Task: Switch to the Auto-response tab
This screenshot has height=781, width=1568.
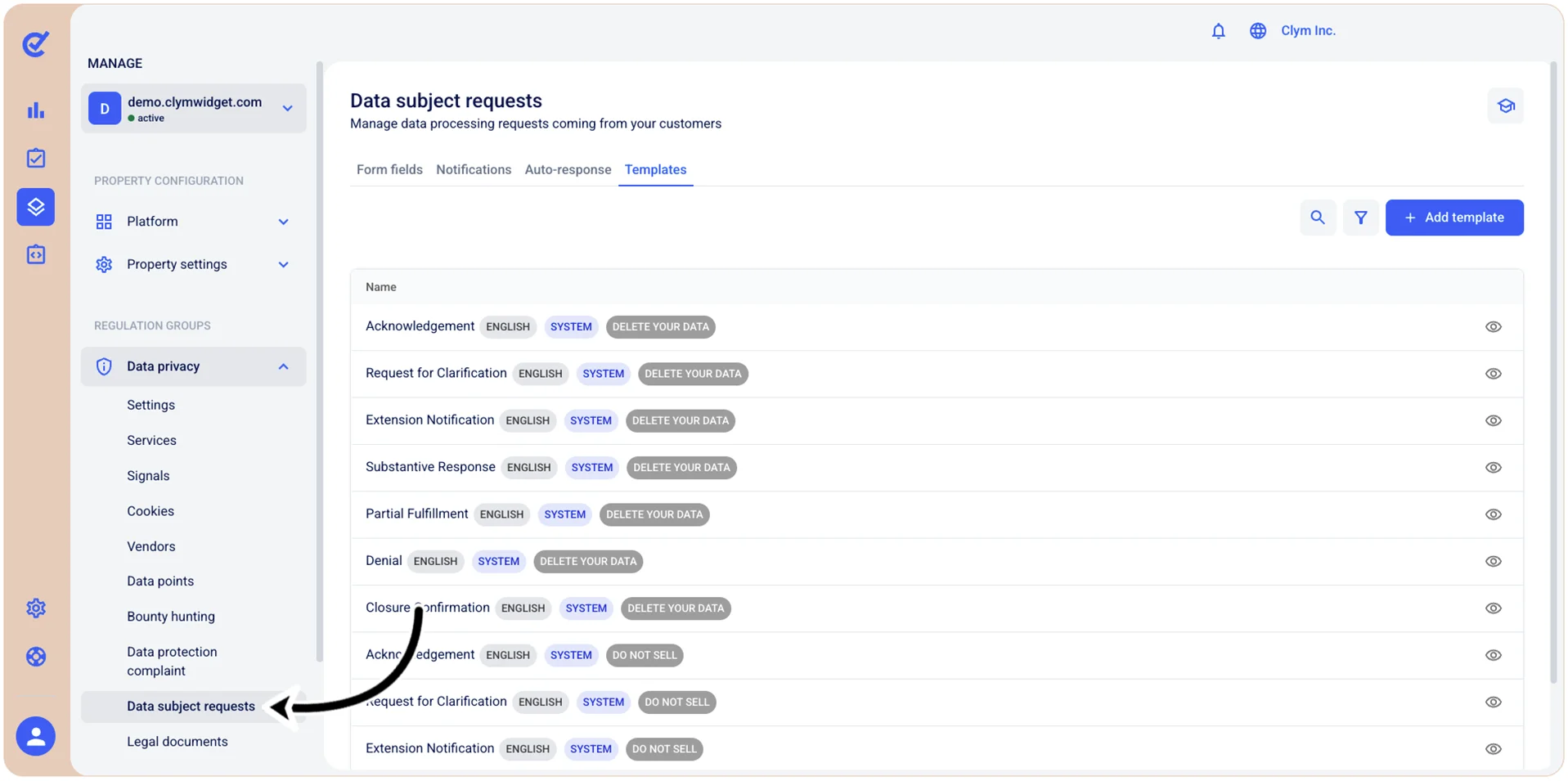Action: coord(568,169)
